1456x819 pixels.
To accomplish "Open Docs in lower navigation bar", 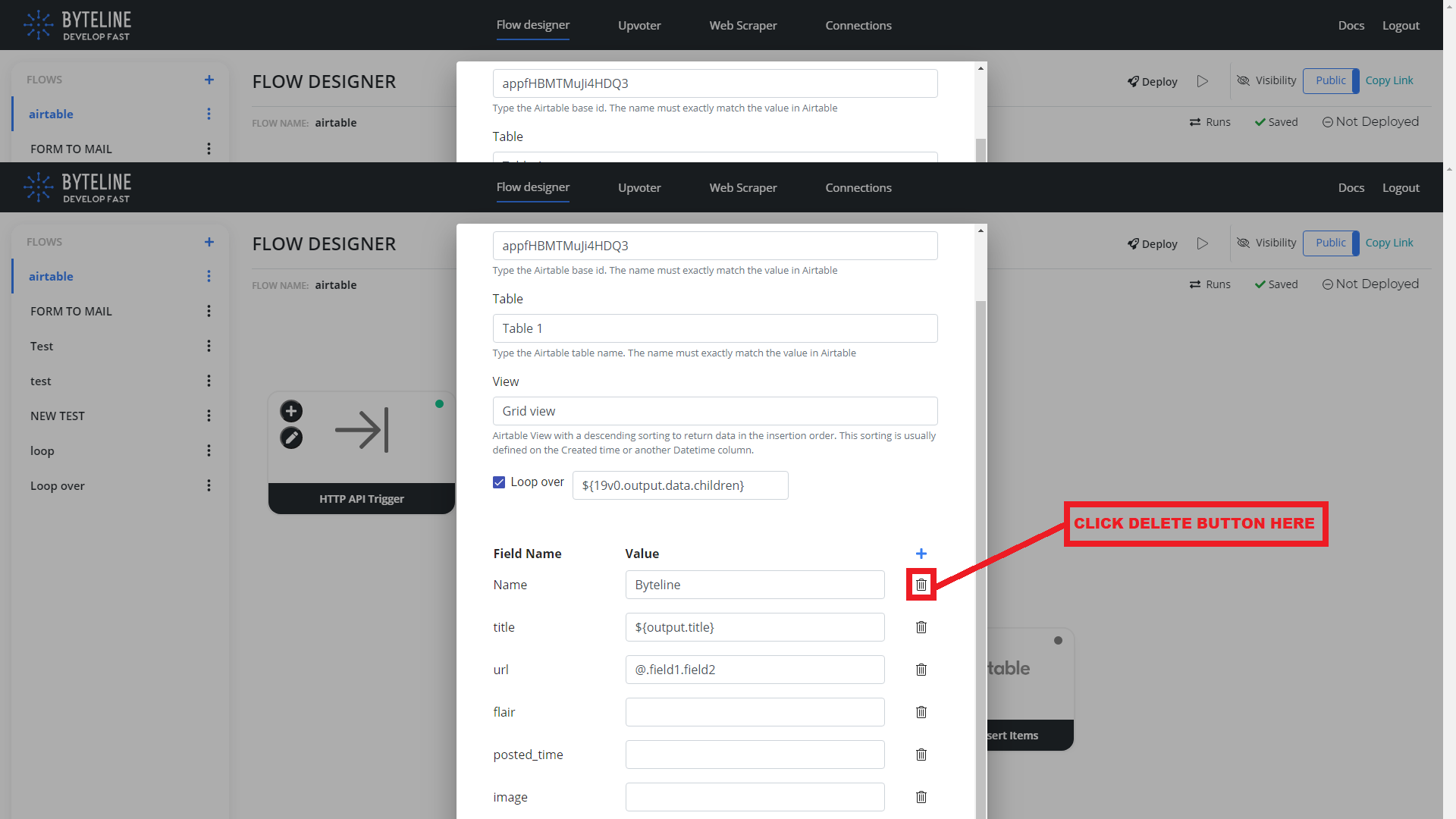I will [x=1351, y=187].
